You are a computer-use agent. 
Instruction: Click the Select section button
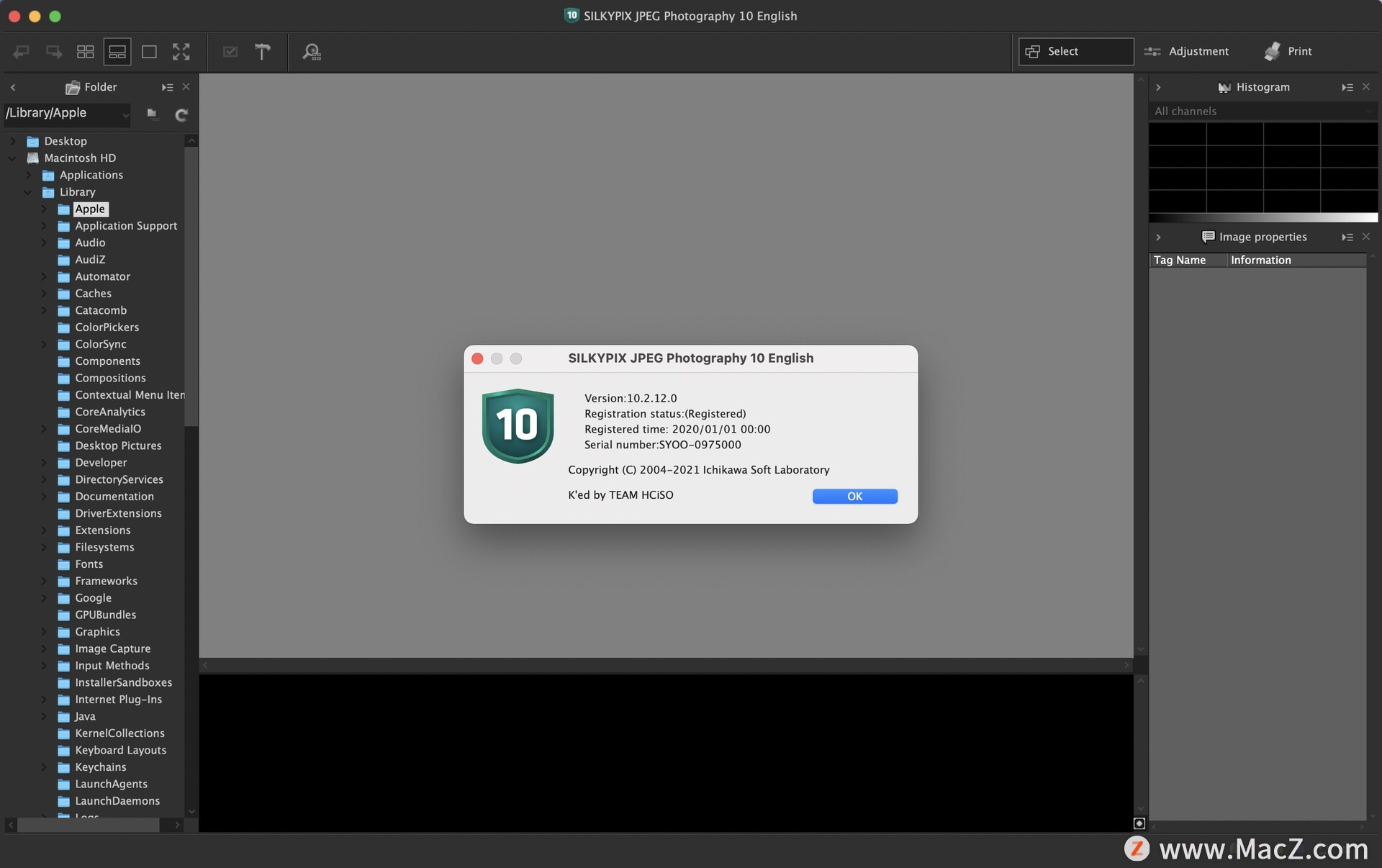tap(1076, 51)
